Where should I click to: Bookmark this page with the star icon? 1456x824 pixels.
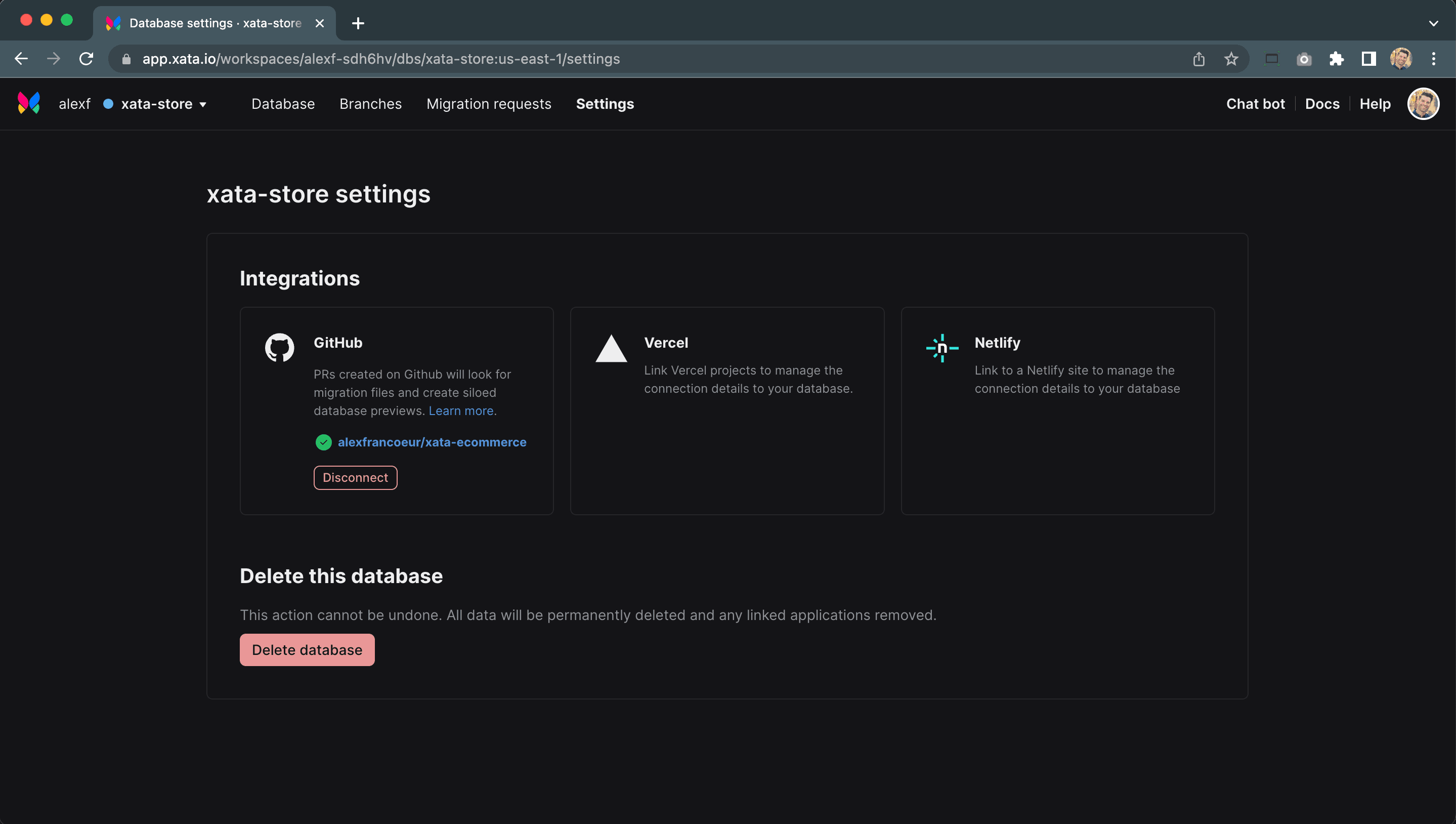pyautogui.click(x=1231, y=59)
